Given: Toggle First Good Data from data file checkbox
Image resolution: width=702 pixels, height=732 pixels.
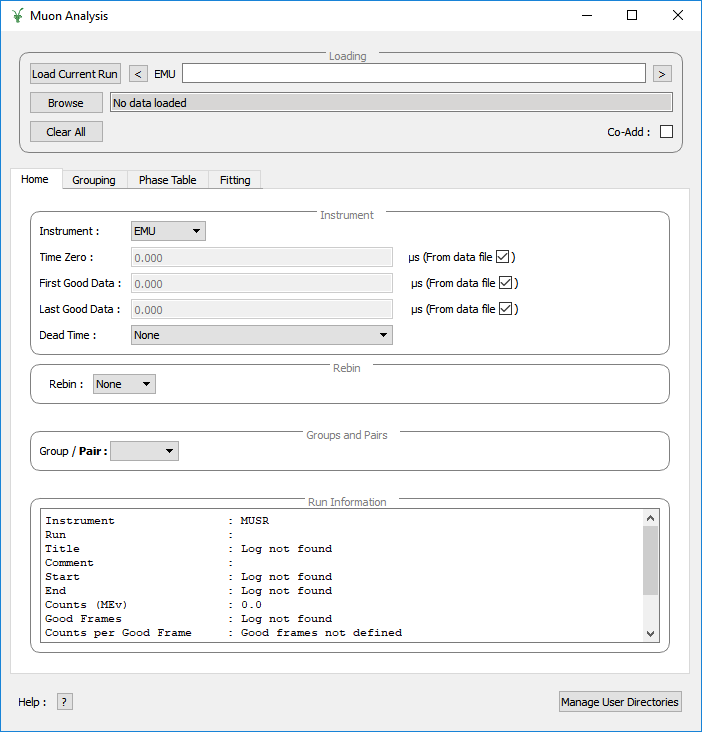Looking at the screenshot, I should pos(506,283).
